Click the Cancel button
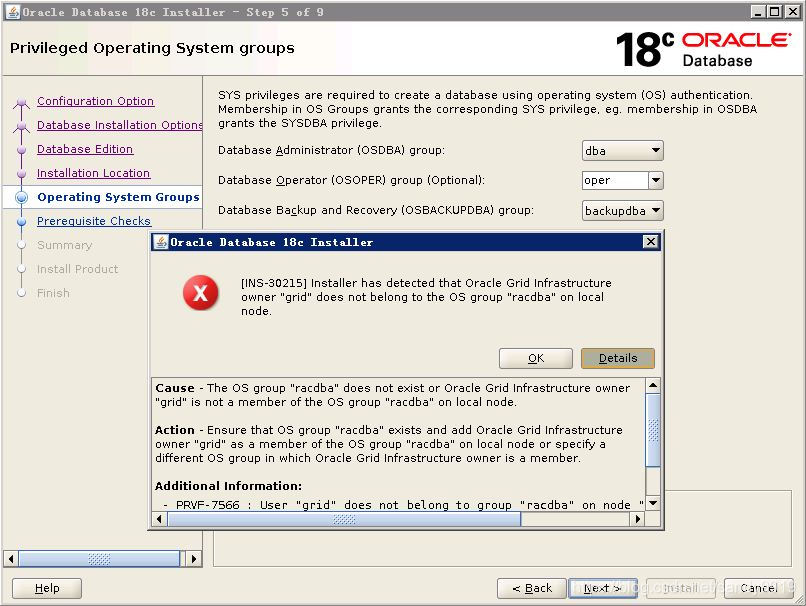This screenshot has height=606, width=806. click(x=759, y=588)
